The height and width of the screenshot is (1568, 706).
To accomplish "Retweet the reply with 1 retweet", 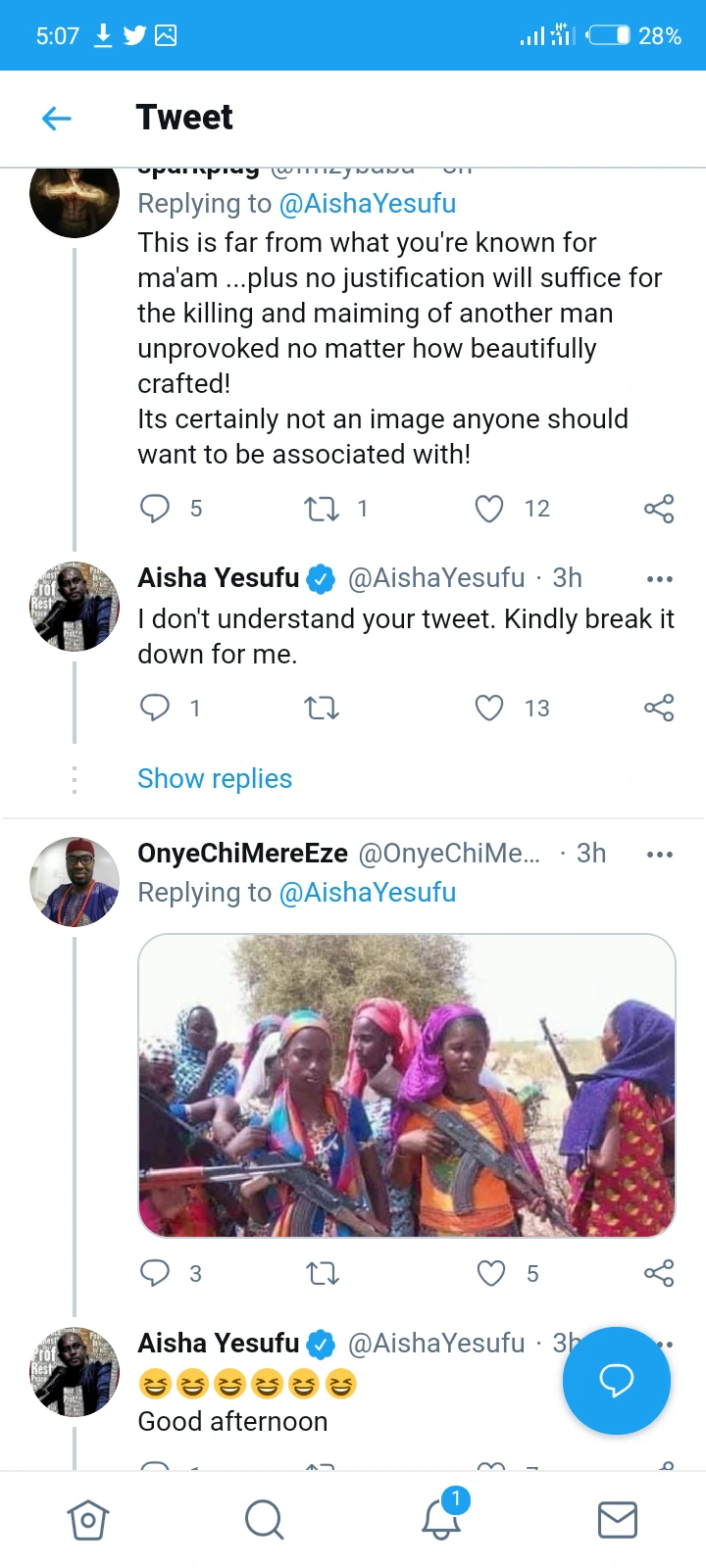I will pos(322,509).
